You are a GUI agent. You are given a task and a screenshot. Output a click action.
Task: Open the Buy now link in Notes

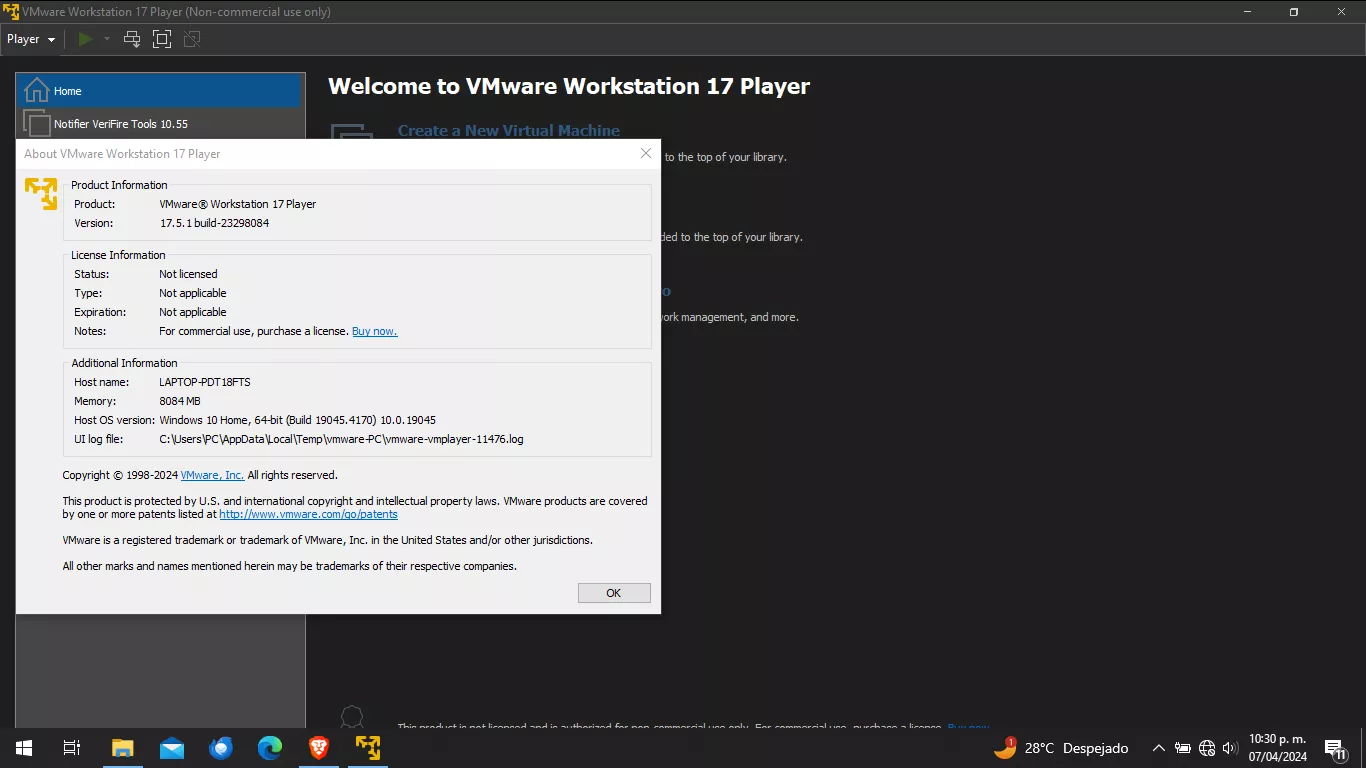tap(374, 331)
